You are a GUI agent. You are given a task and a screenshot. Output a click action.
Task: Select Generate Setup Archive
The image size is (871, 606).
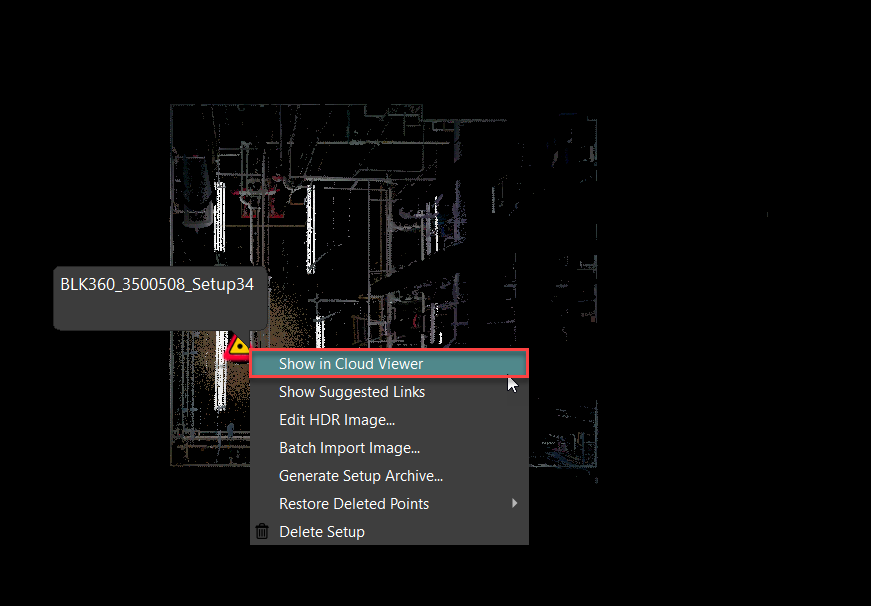coord(389,476)
